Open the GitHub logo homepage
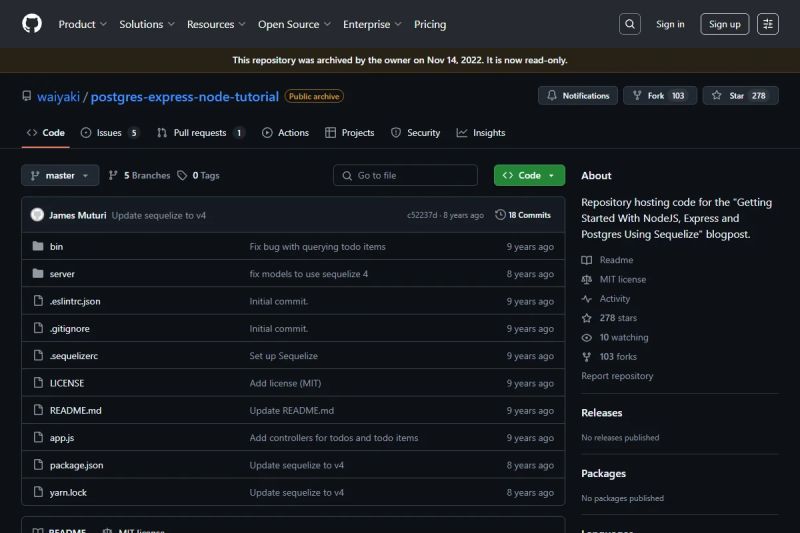The image size is (800, 533). pos(32,23)
